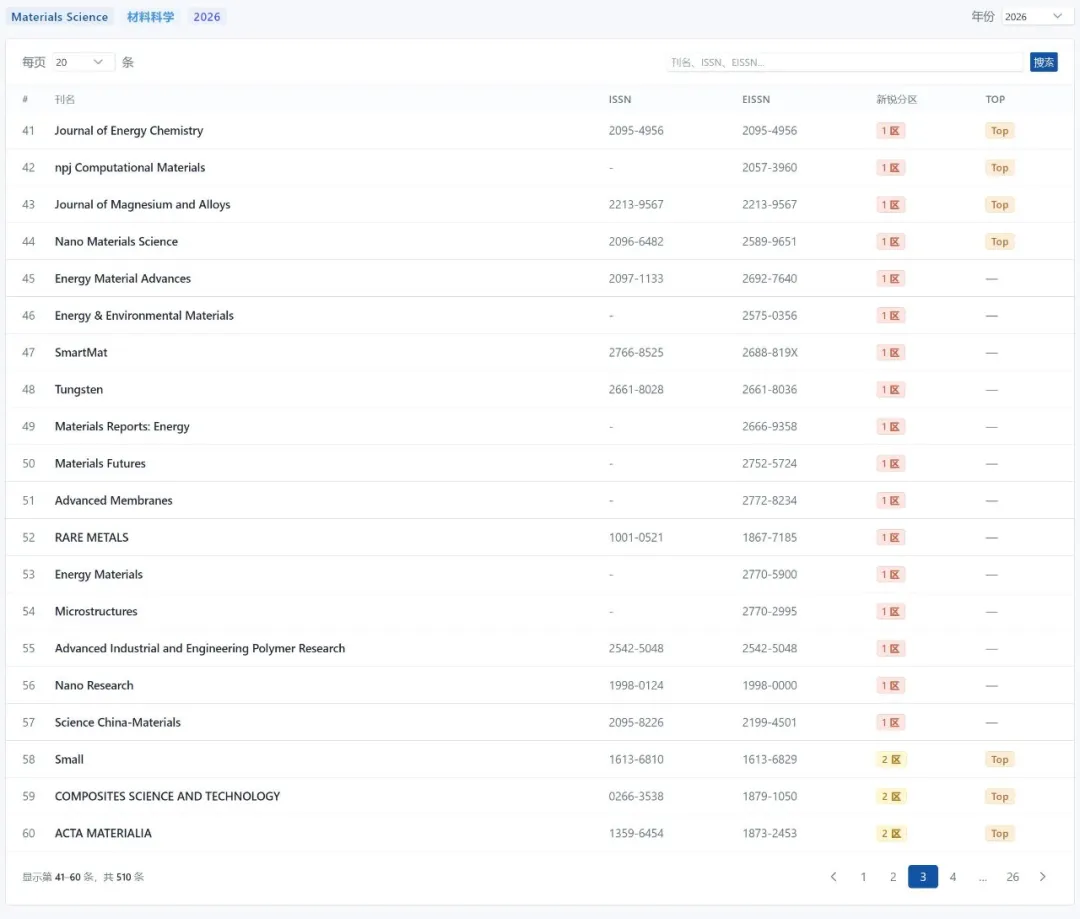Click the journal name or ISSN search field
The width and height of the screenshot is (1080, 919).
(844, 62)
